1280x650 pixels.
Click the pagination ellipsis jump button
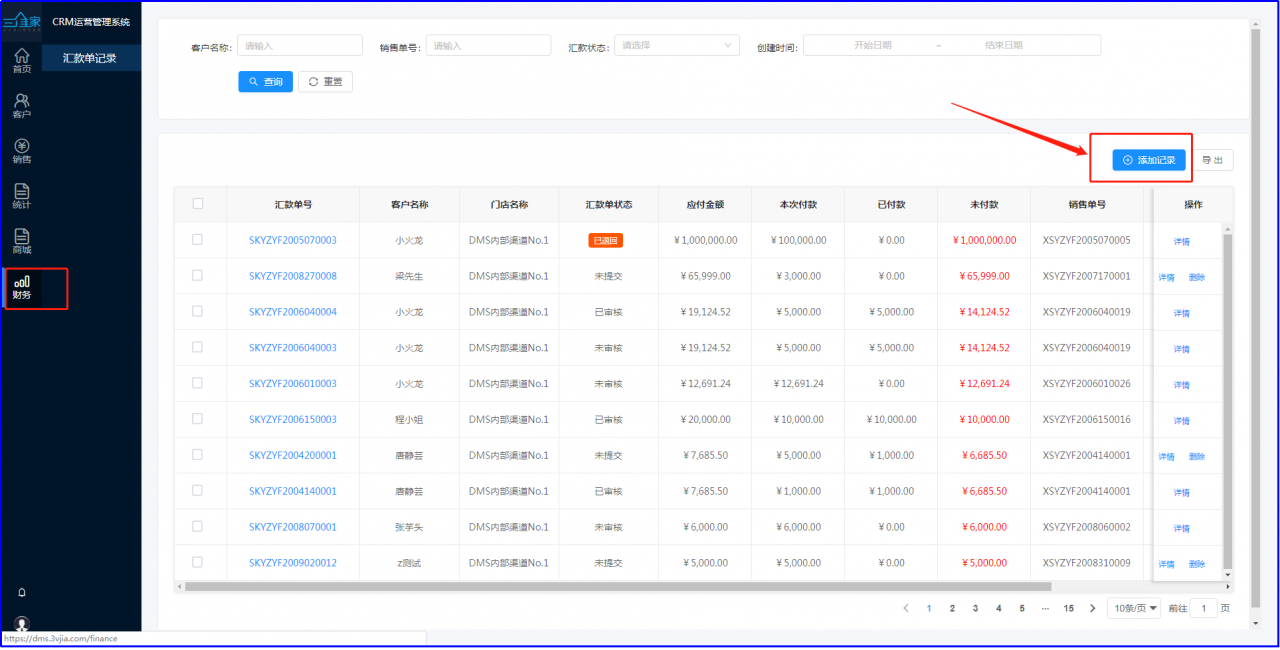(x=1045, y=608)
